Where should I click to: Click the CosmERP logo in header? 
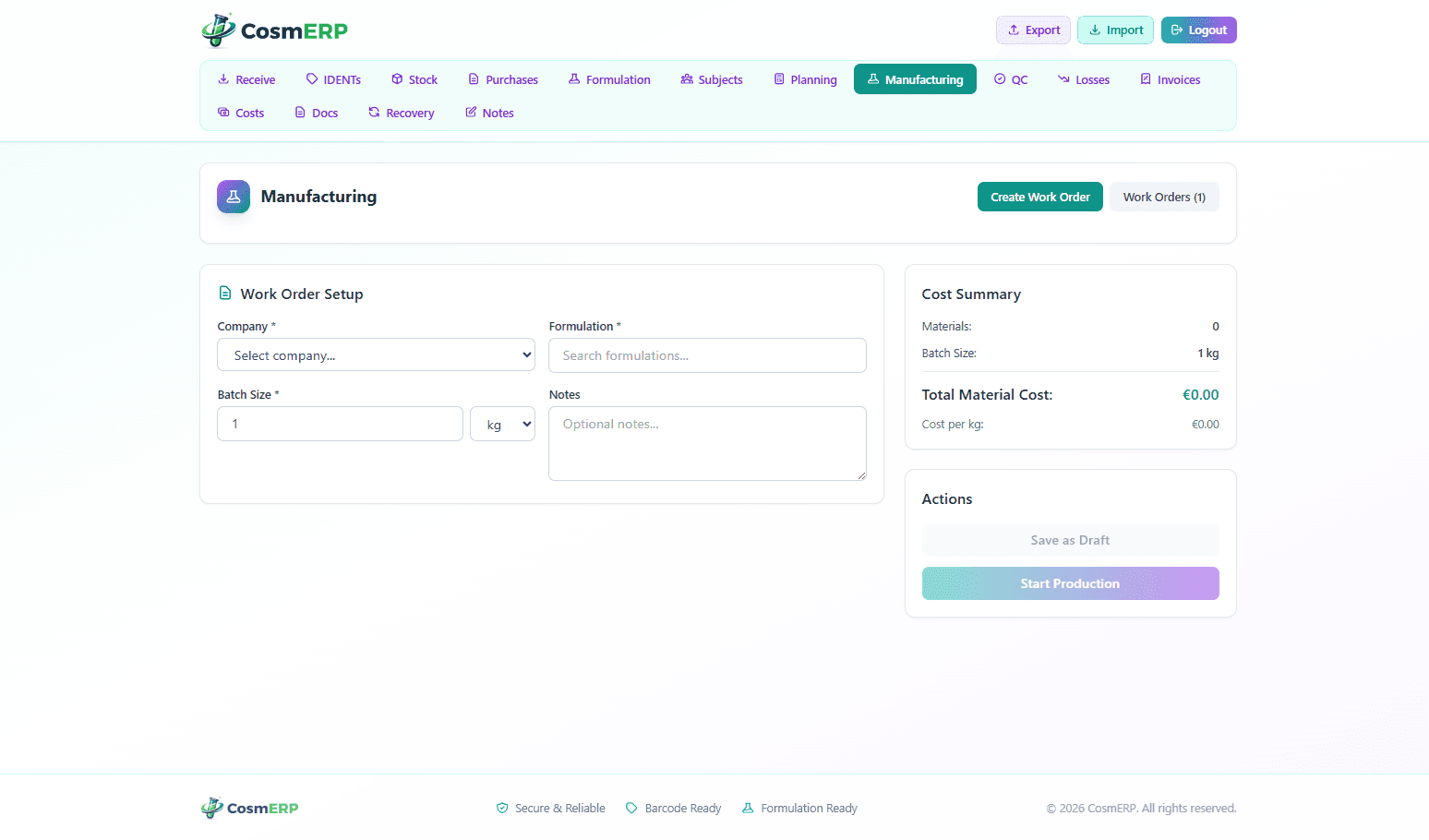(274, 30)
